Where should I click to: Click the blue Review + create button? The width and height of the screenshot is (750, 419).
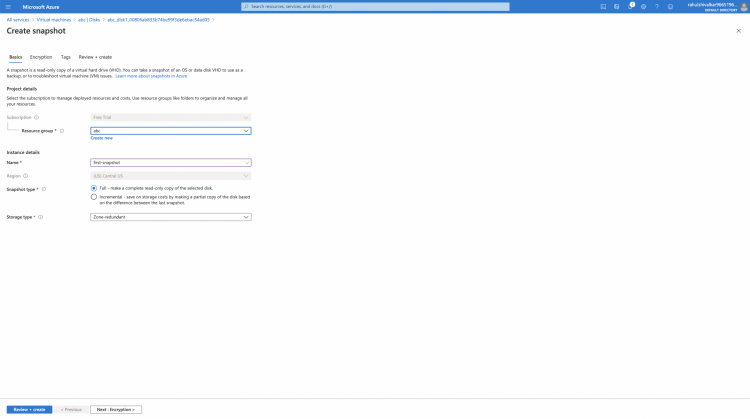pyautogui.click(x=29, y=409)
